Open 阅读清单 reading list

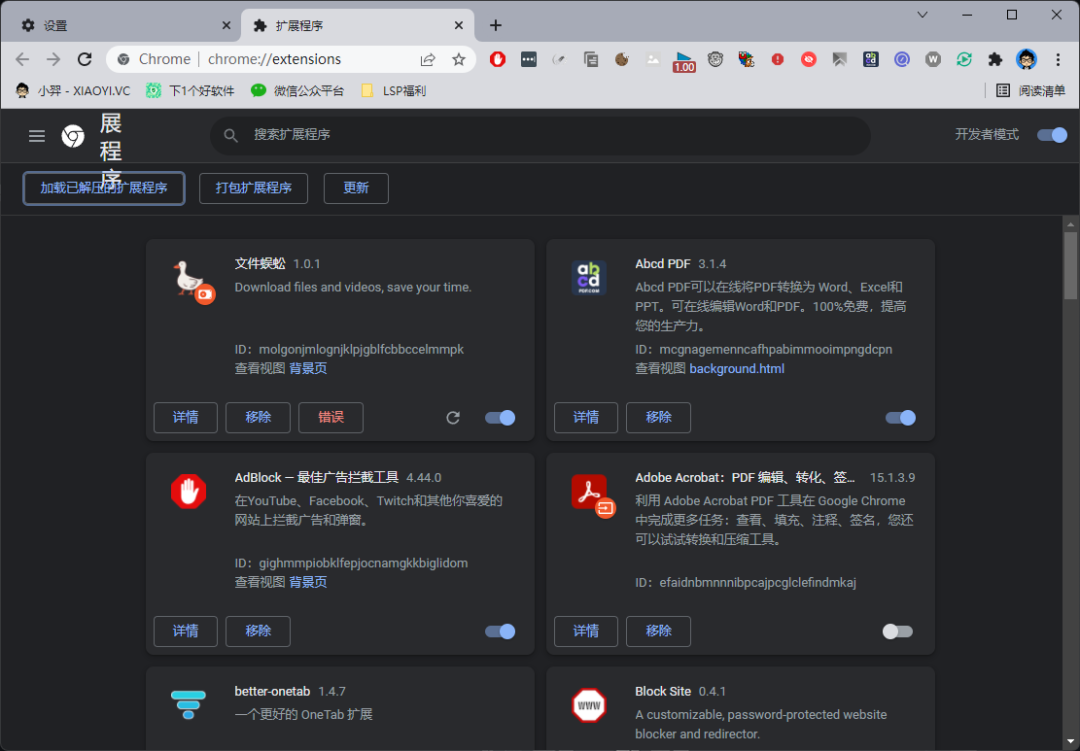point(1030,90)
